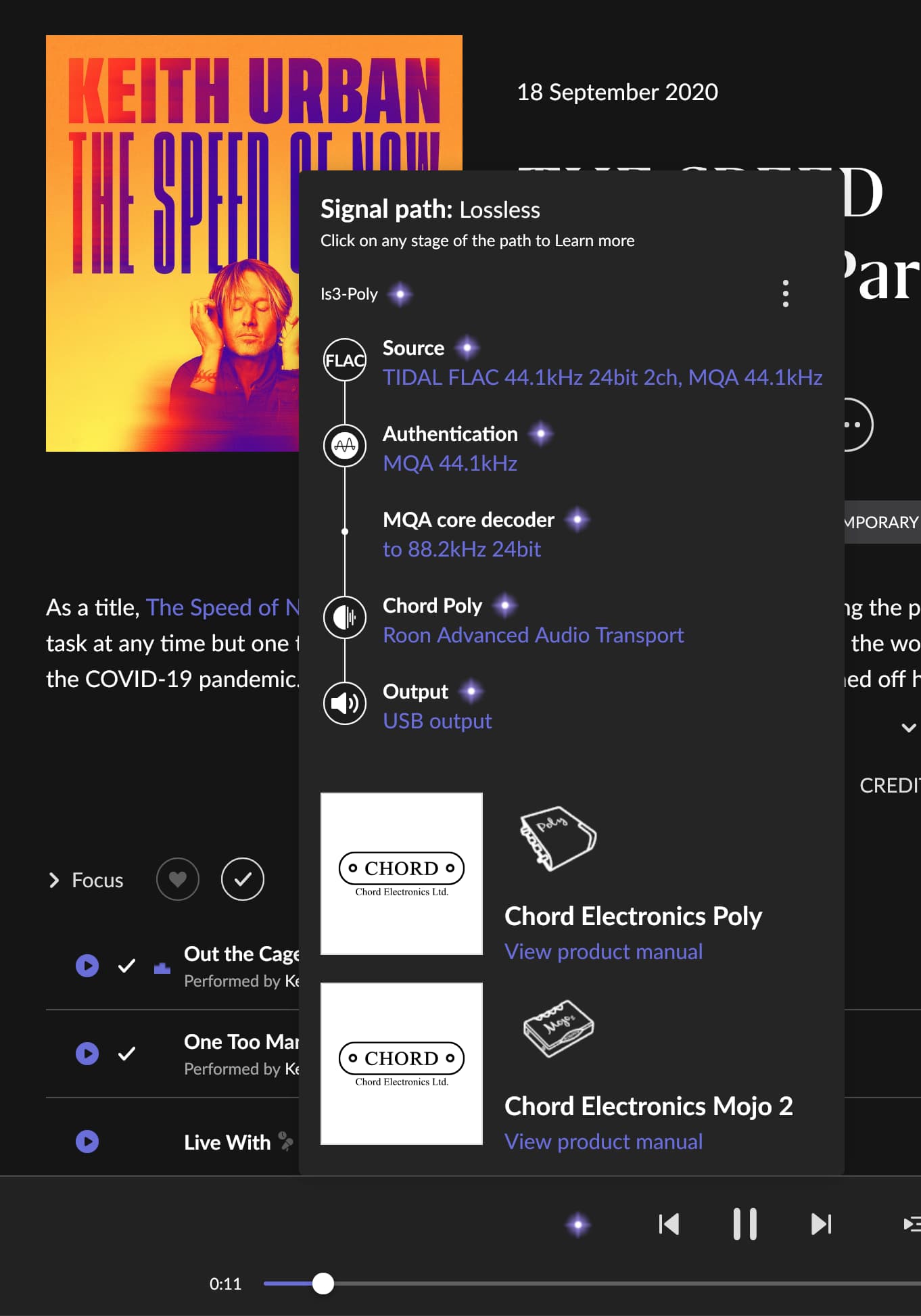The width and height of the screenshot is (921, 1316).
Task: Open the TIDAL FLAC 44.1kHz source details
Action: [603, 377]
